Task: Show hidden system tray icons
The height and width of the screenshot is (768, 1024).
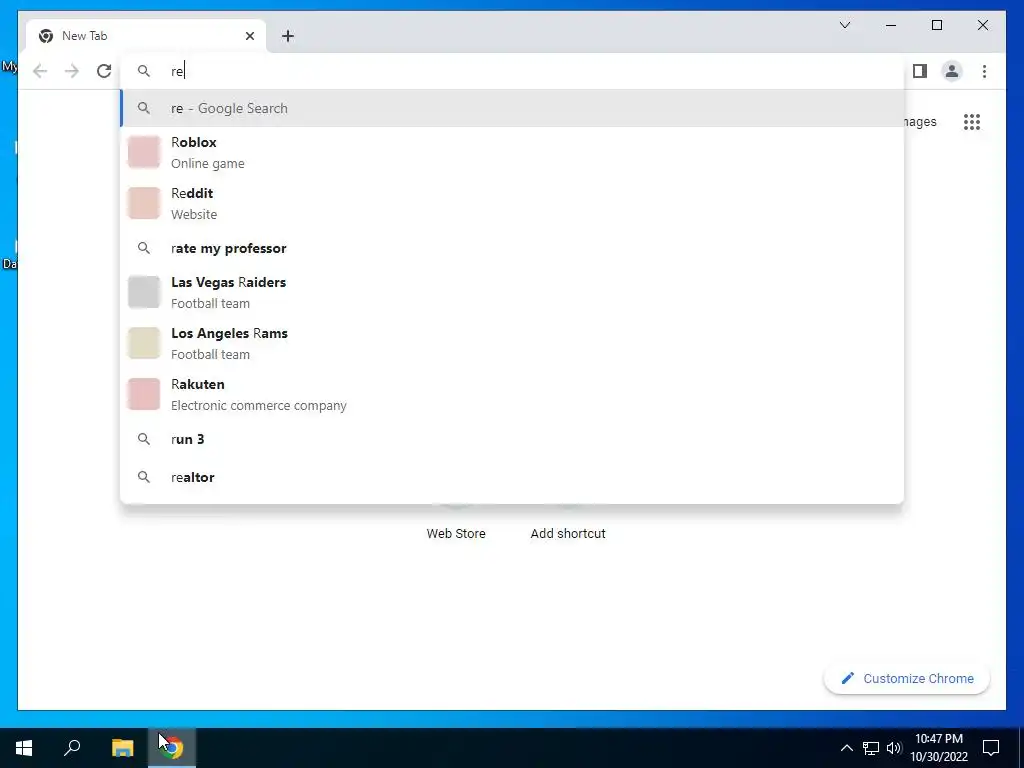Action: point(846,748)
